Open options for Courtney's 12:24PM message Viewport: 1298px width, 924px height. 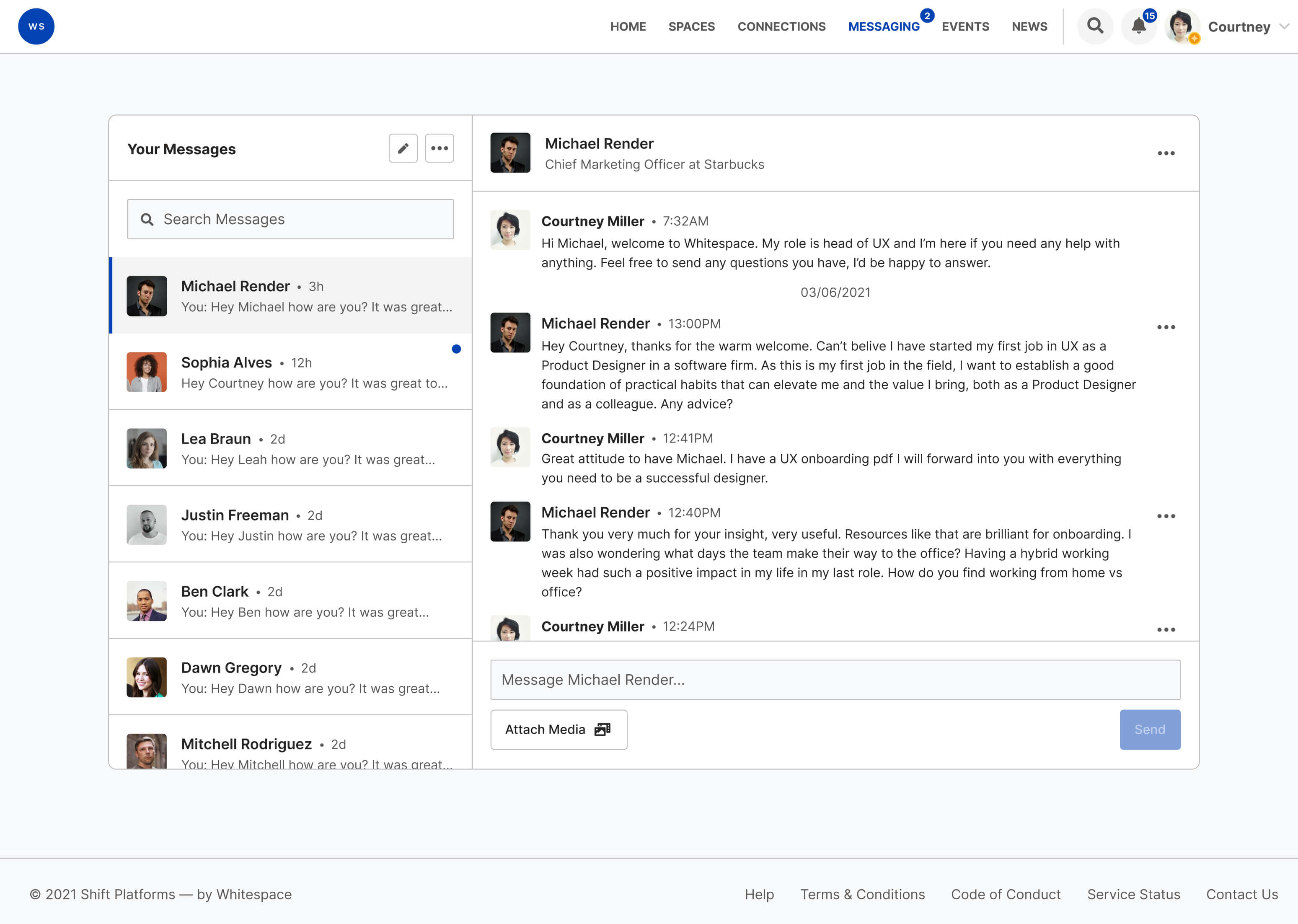click(x=1166, y=629)
